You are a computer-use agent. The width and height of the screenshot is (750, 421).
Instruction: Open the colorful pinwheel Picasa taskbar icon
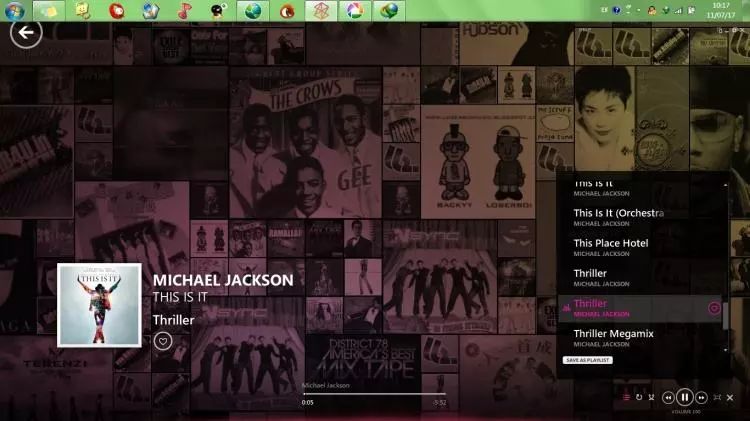coord(355,11)
